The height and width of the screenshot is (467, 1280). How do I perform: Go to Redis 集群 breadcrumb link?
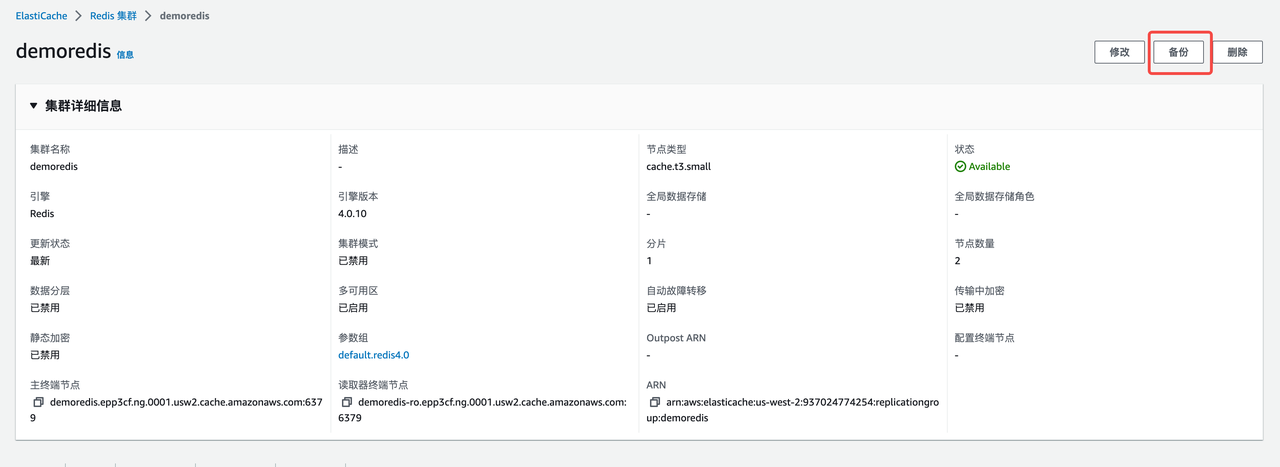[x=111, y=16]
